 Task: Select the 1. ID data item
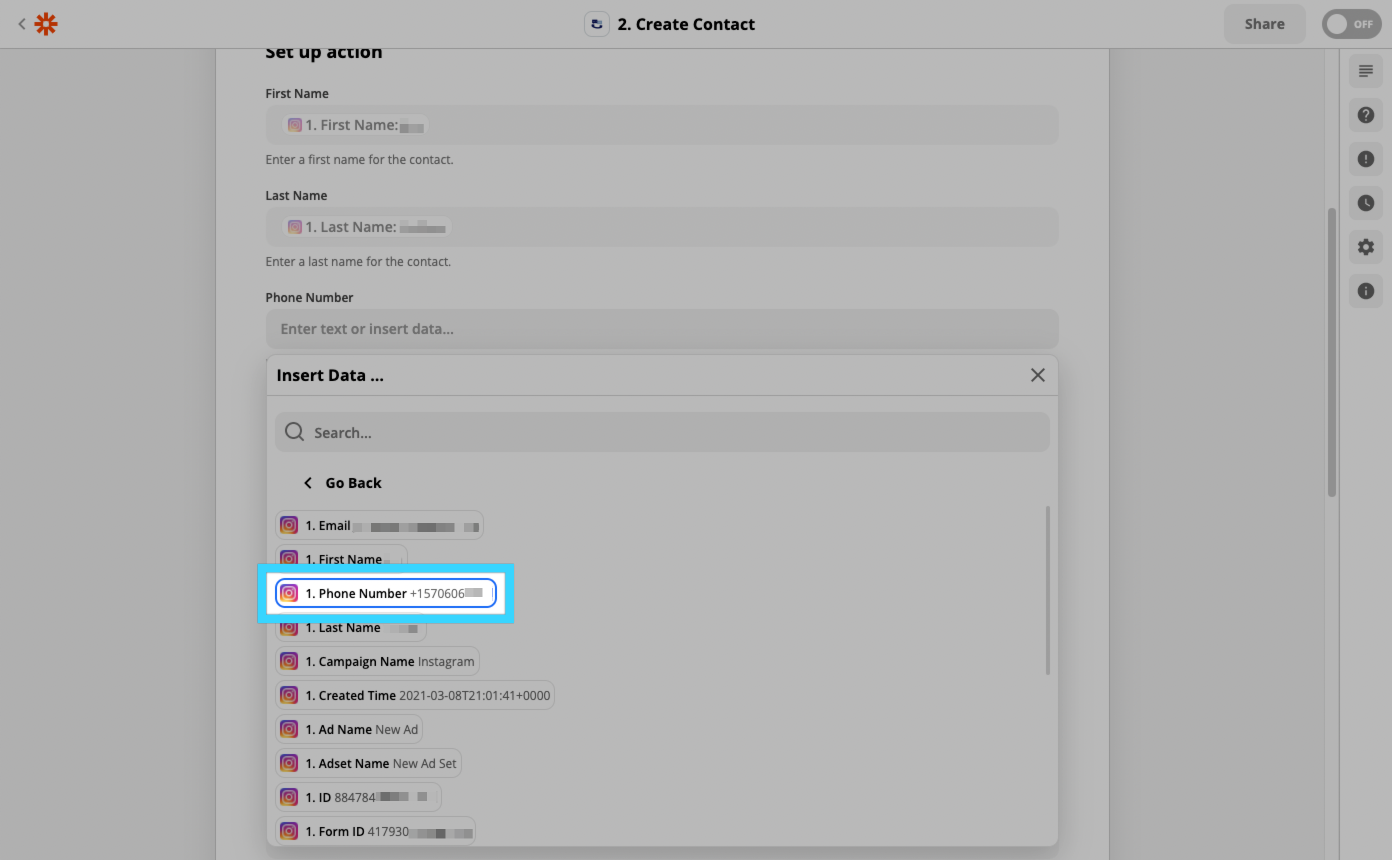click(359, 798)
